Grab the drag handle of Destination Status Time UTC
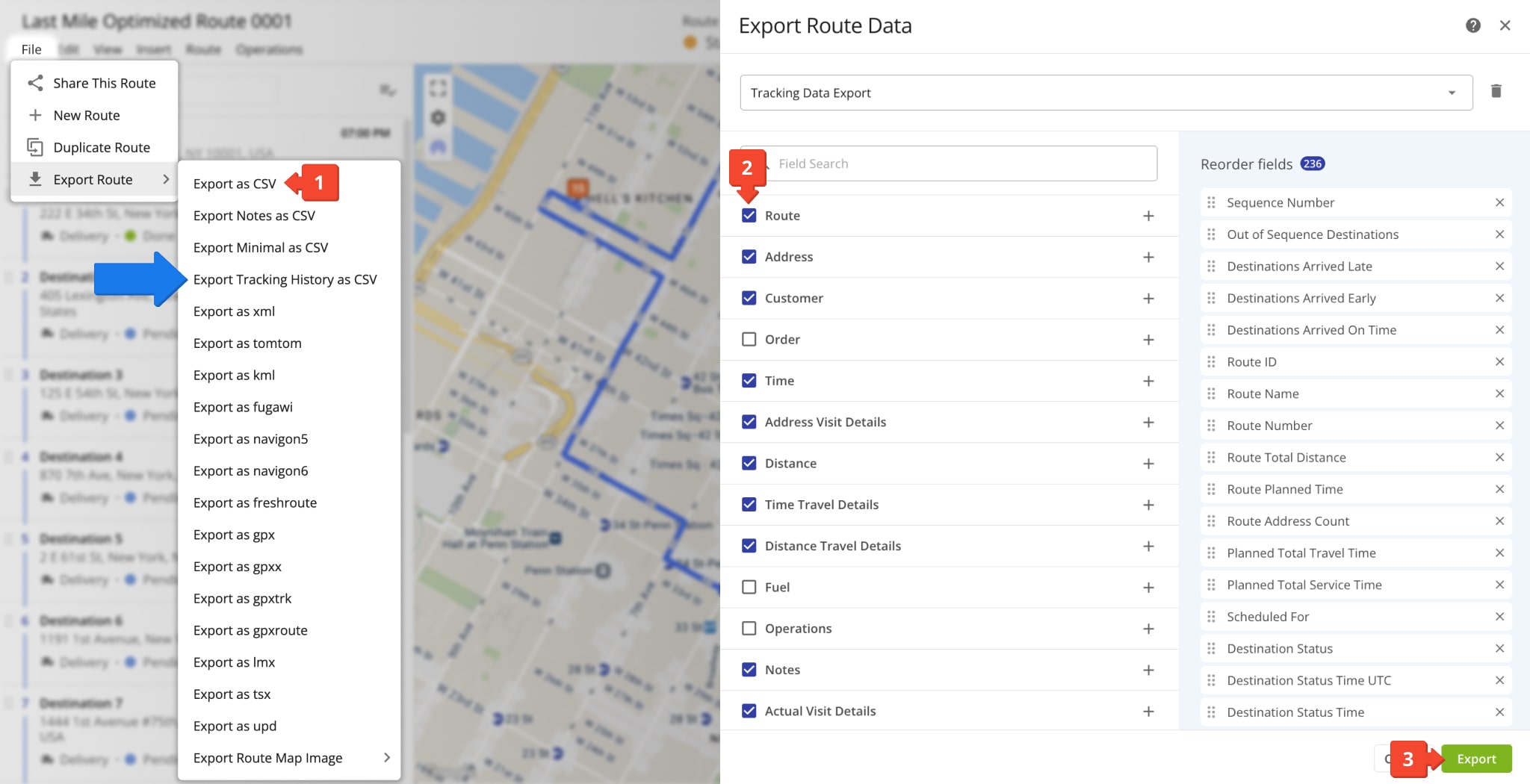This screenshot has height=784, width=1530. click(1211, 680)
